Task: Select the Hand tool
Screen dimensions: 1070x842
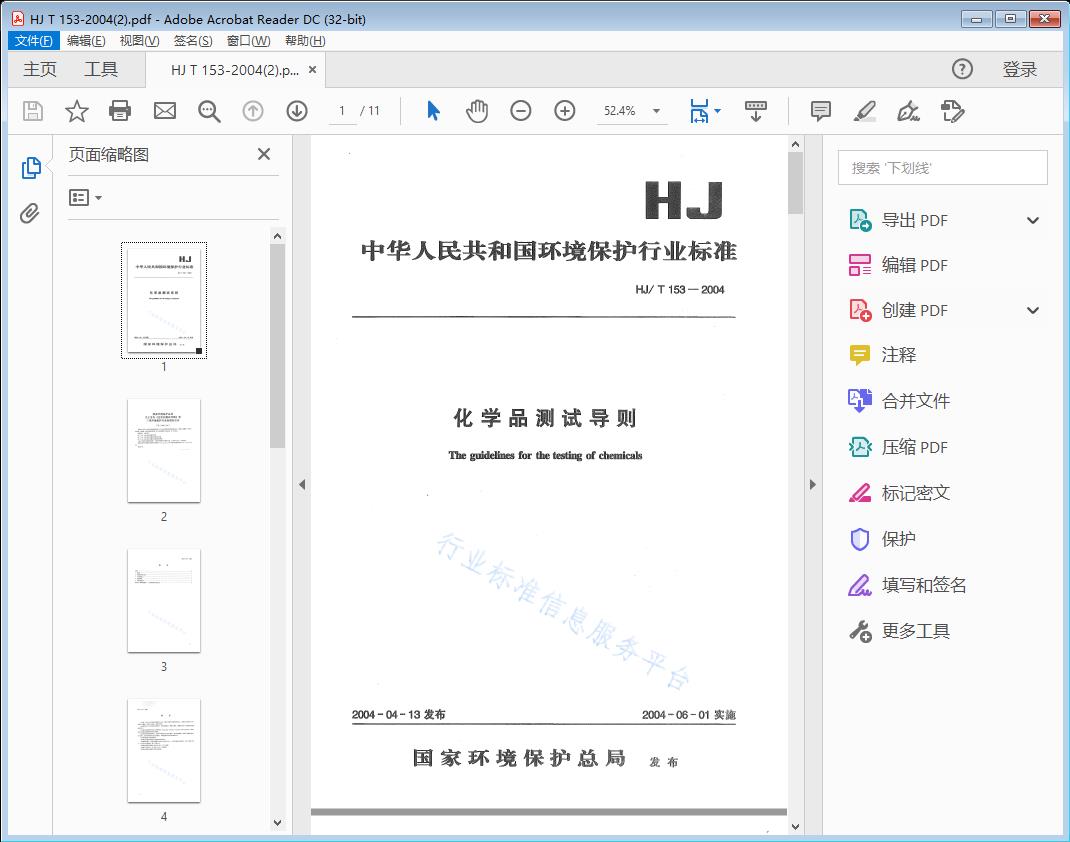Action: point(477,111)
